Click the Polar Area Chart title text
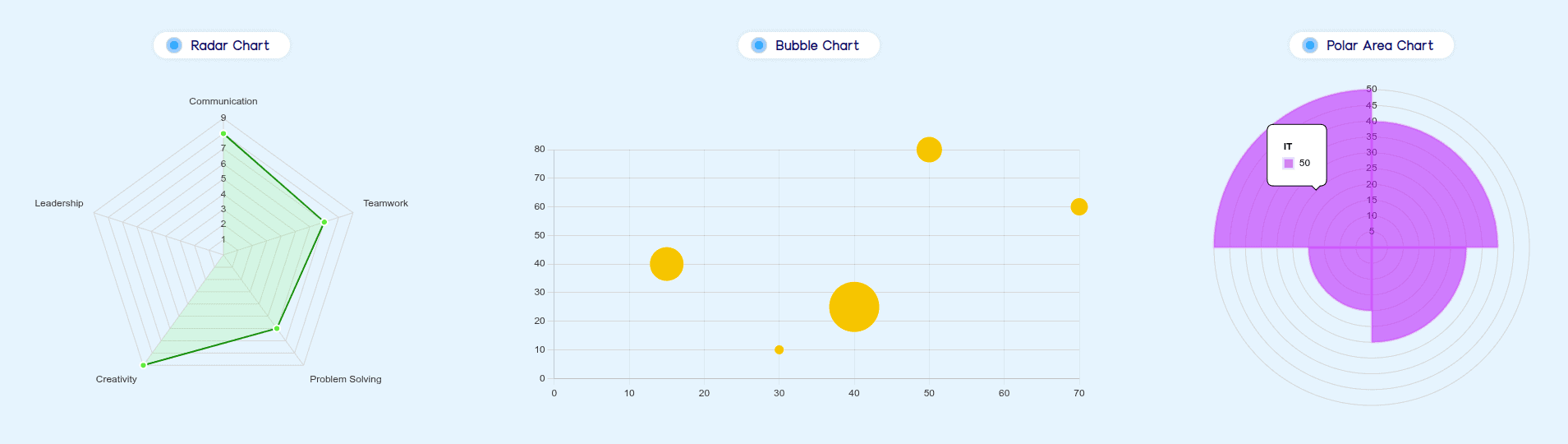This screenshot has width=1568, height=444. pos(1379,45)
